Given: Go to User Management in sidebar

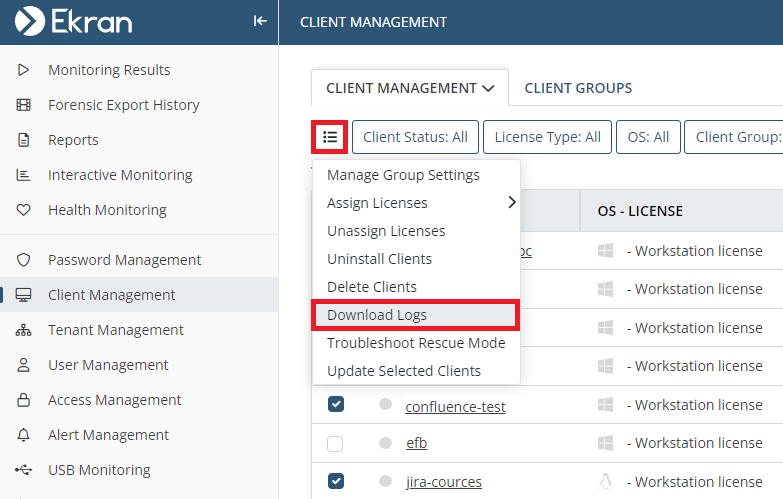Looking at the screenshot, I should (108, 365).
